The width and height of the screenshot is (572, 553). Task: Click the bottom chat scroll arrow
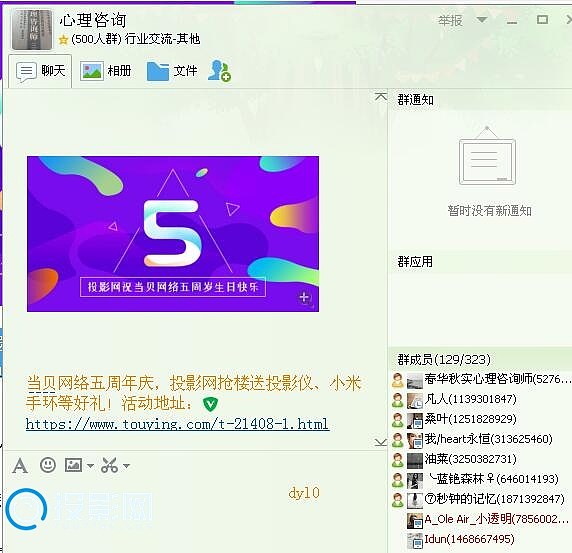pos(380,442)
